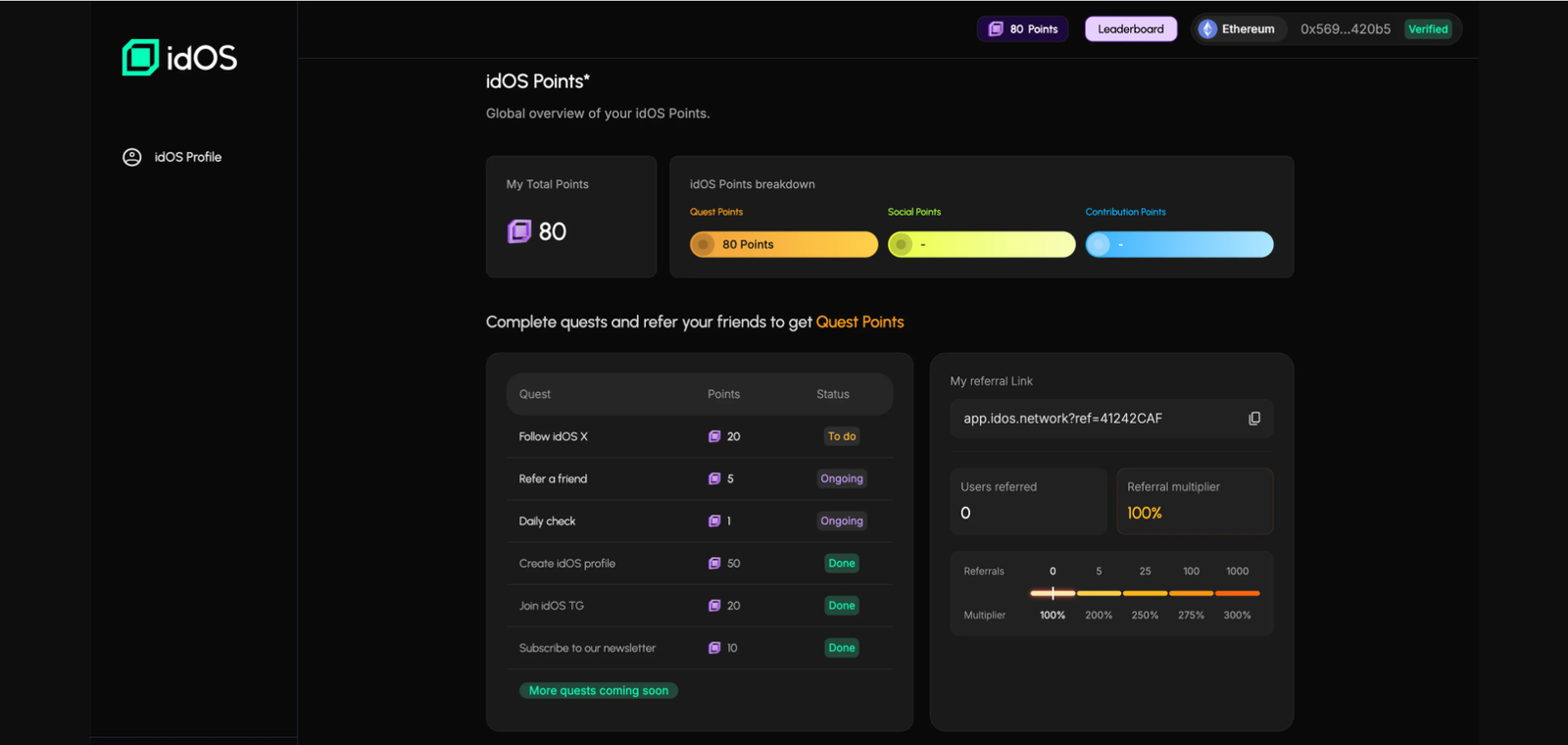Click the Social Points yellow bar
This screenshot has width=1568, height=745.
pos(981,244)
